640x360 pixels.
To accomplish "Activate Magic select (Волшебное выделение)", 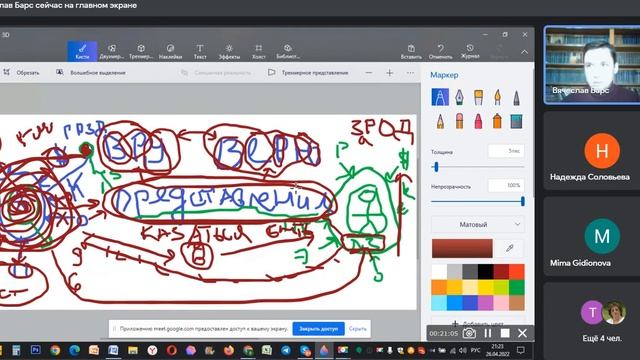I will pos(91,72).
